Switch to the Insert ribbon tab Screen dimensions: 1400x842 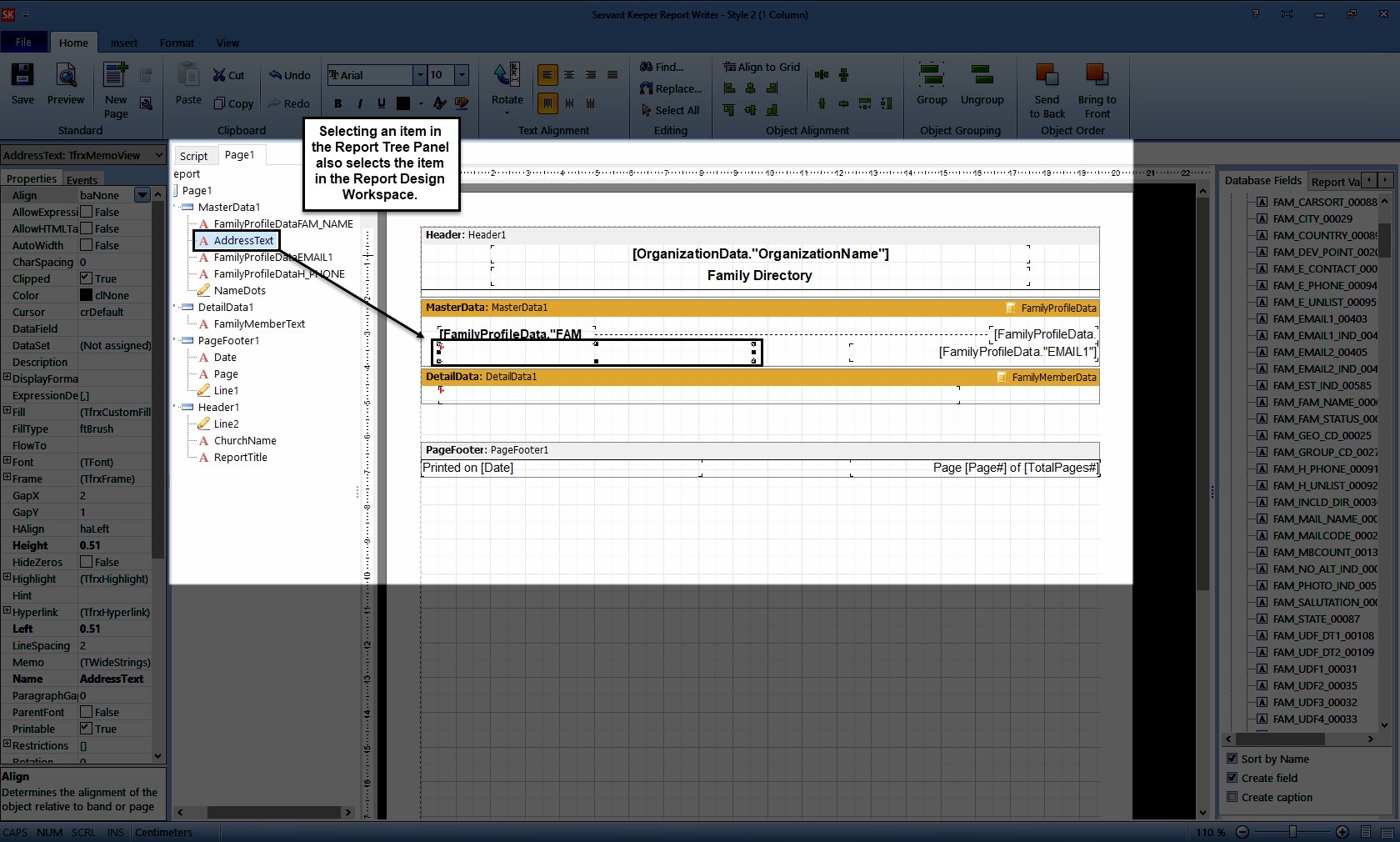124,43
